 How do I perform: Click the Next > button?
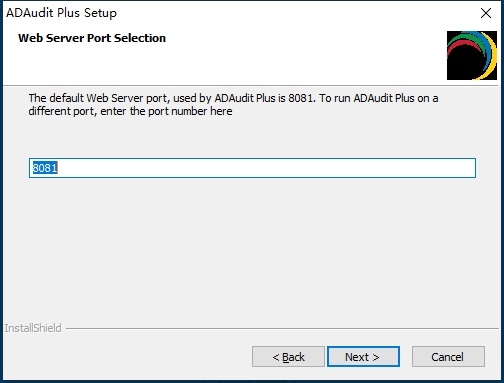363,357
